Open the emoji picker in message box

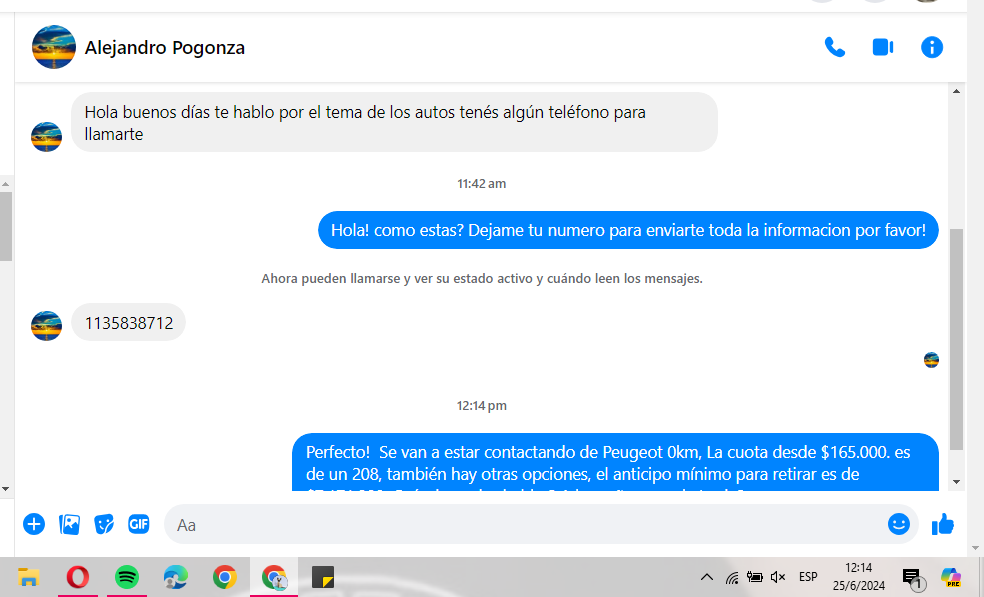tap(898, 524)
